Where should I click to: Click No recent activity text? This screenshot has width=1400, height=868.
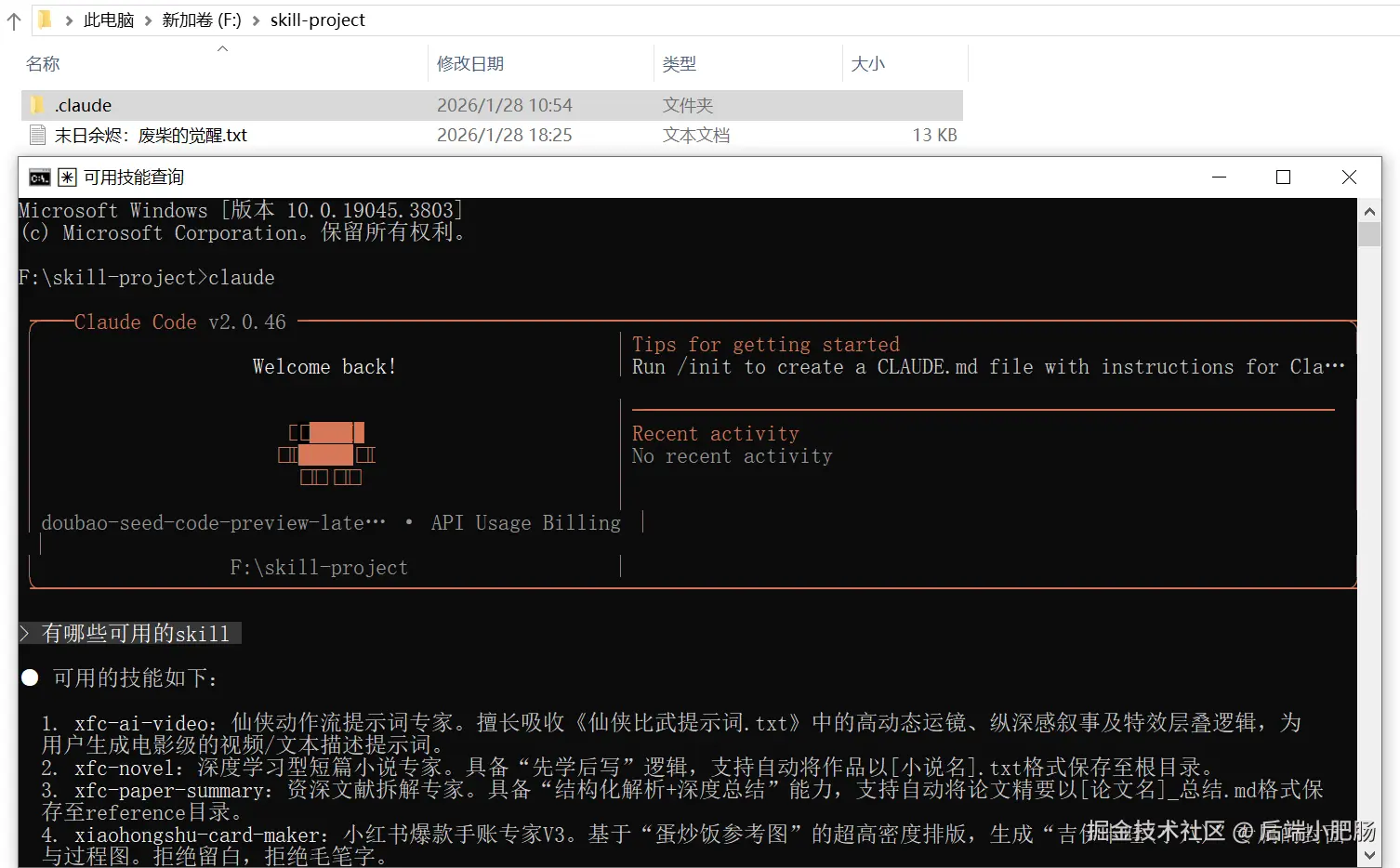point(733,456)
